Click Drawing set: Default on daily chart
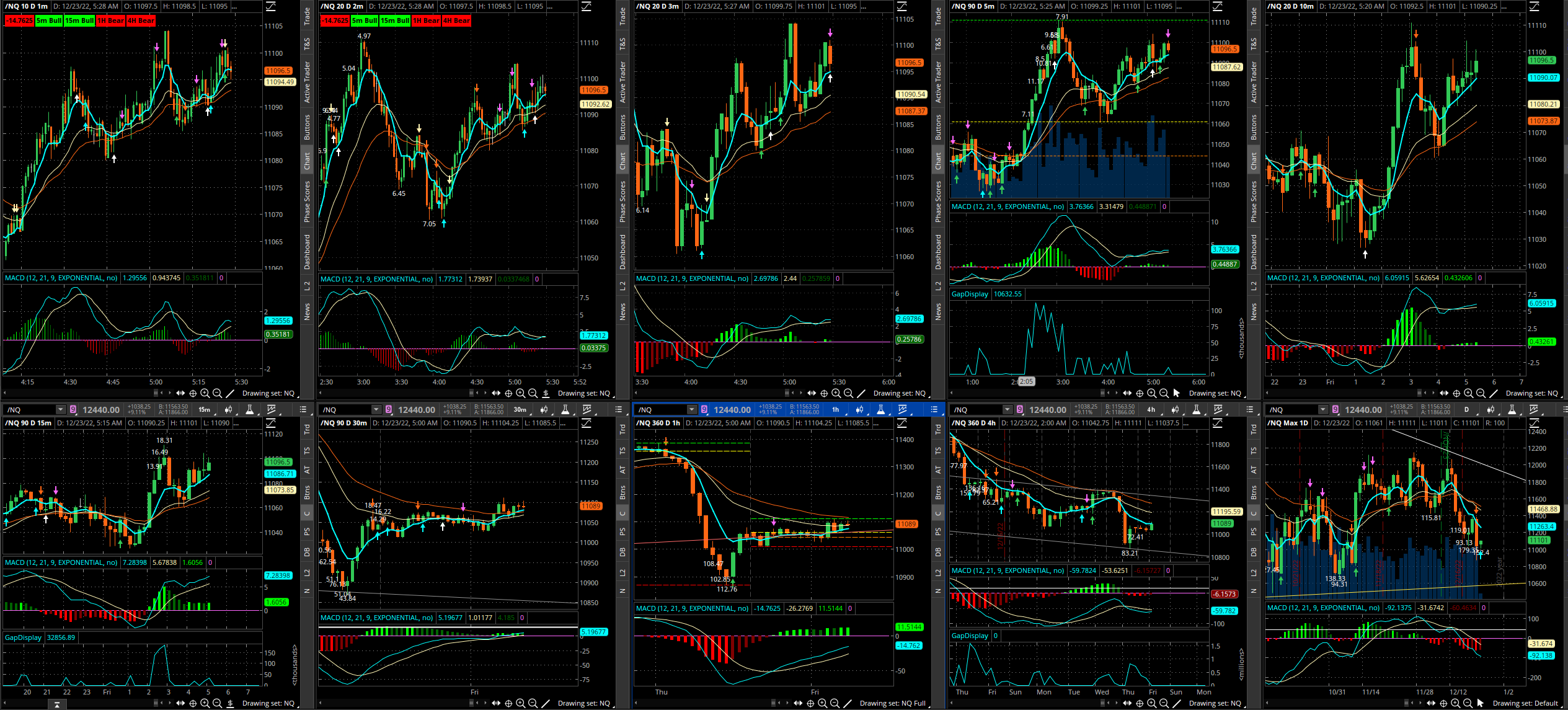This screenshot has width=1568, height=710. [1525, 703]
